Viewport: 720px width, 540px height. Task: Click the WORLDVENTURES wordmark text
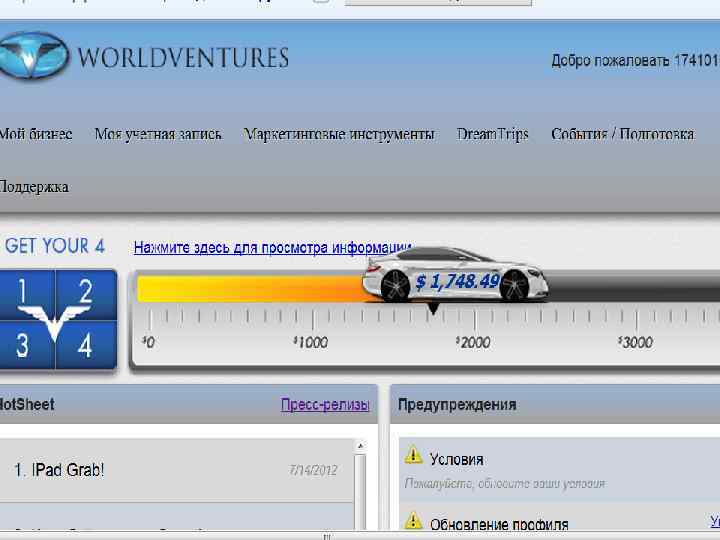183,57
